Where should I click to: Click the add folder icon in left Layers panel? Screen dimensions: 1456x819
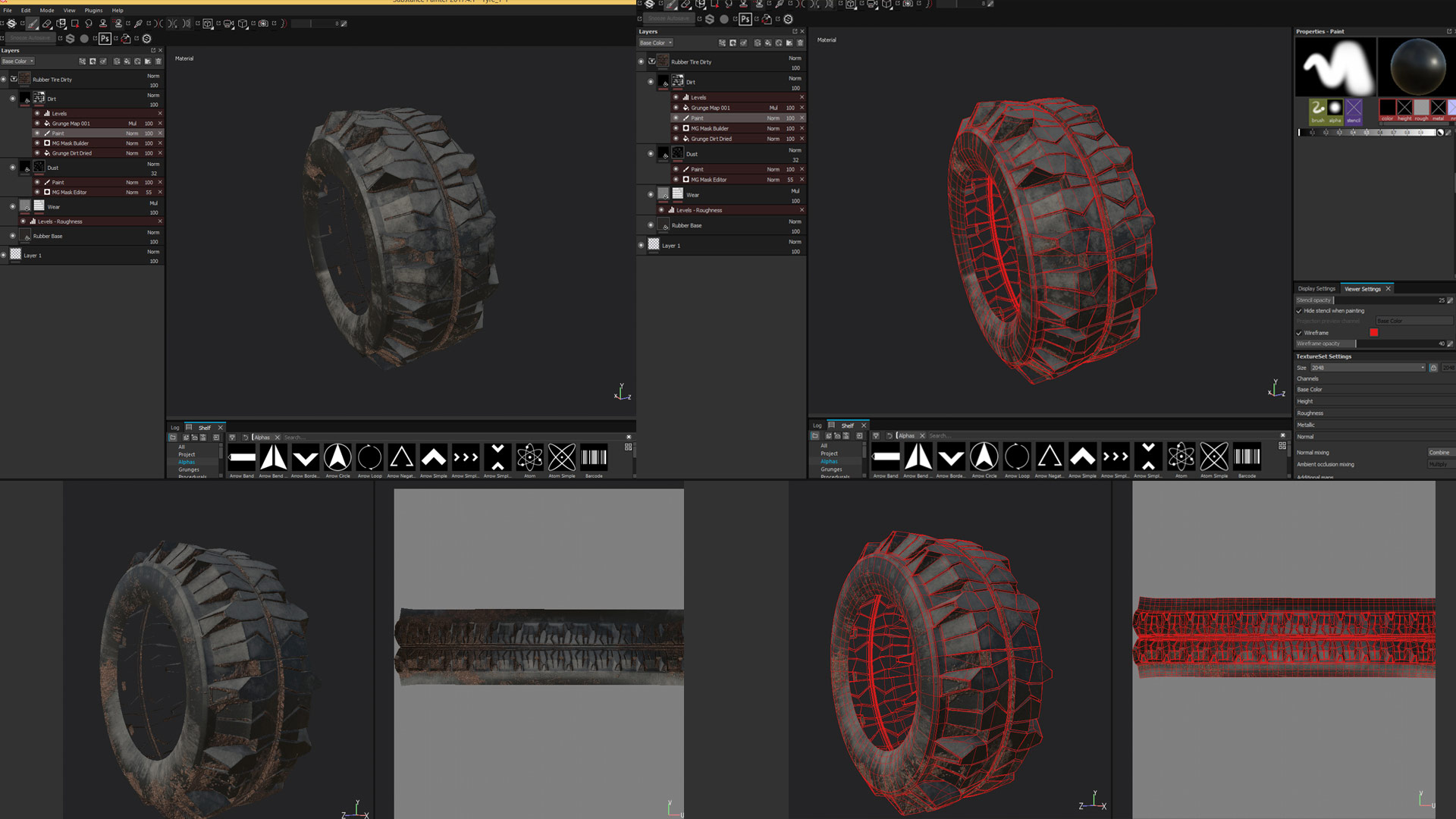(x=148, y=61)
